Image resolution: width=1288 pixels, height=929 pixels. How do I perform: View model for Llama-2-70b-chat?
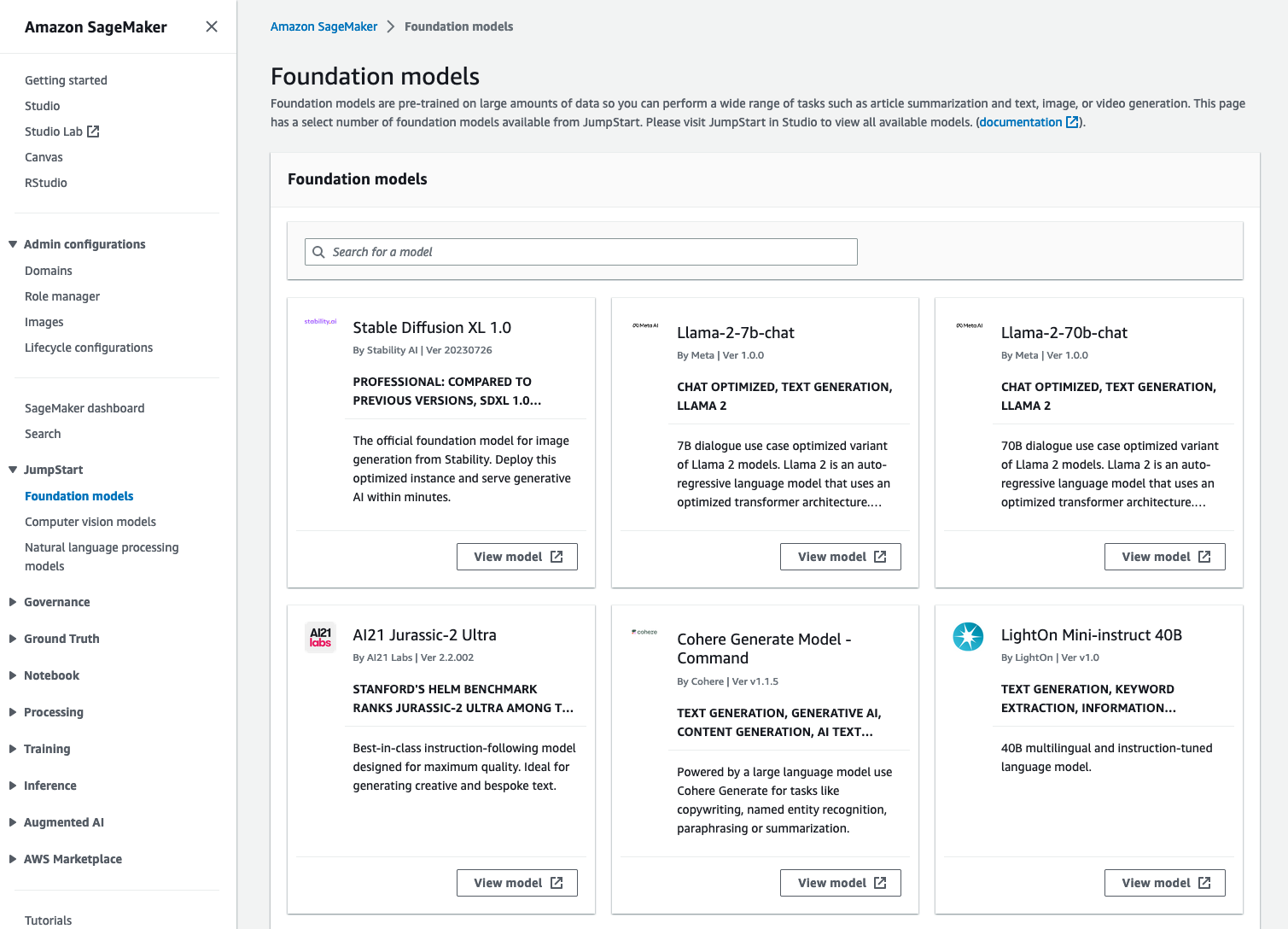pyautogui.click(x=1165, y=557)
